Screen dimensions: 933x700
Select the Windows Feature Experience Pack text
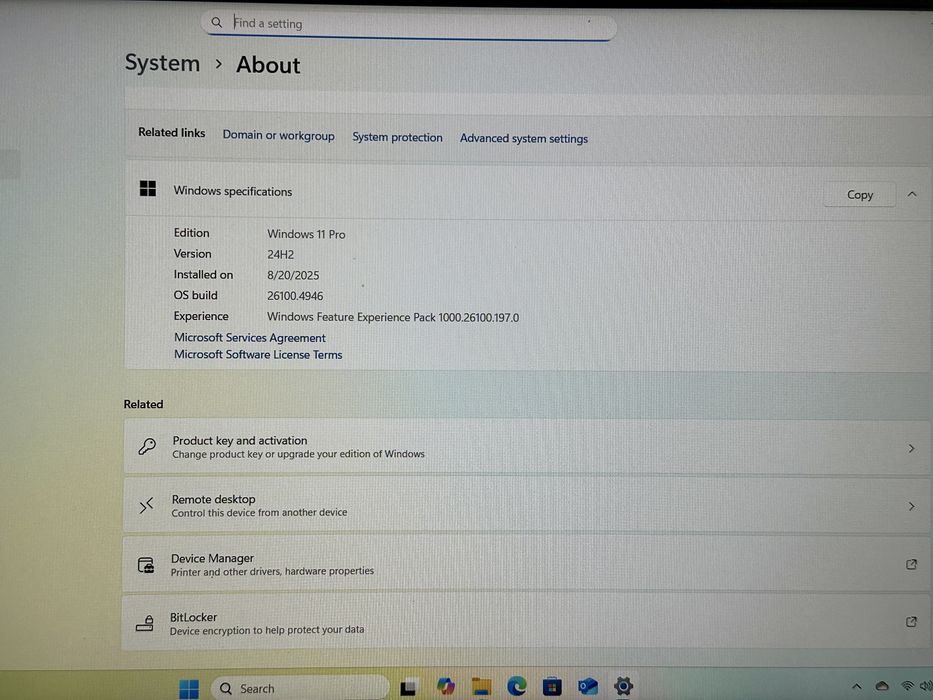(393, 317)
